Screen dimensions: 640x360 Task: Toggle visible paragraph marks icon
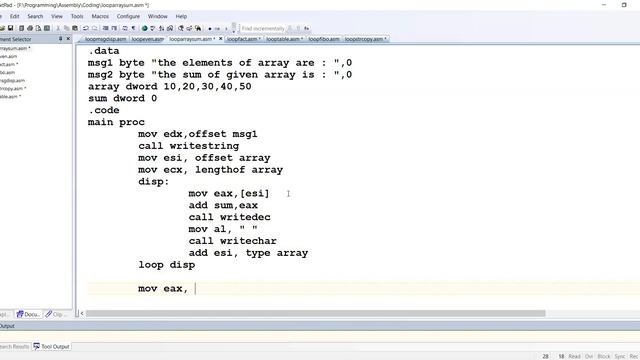click(133, 28)
